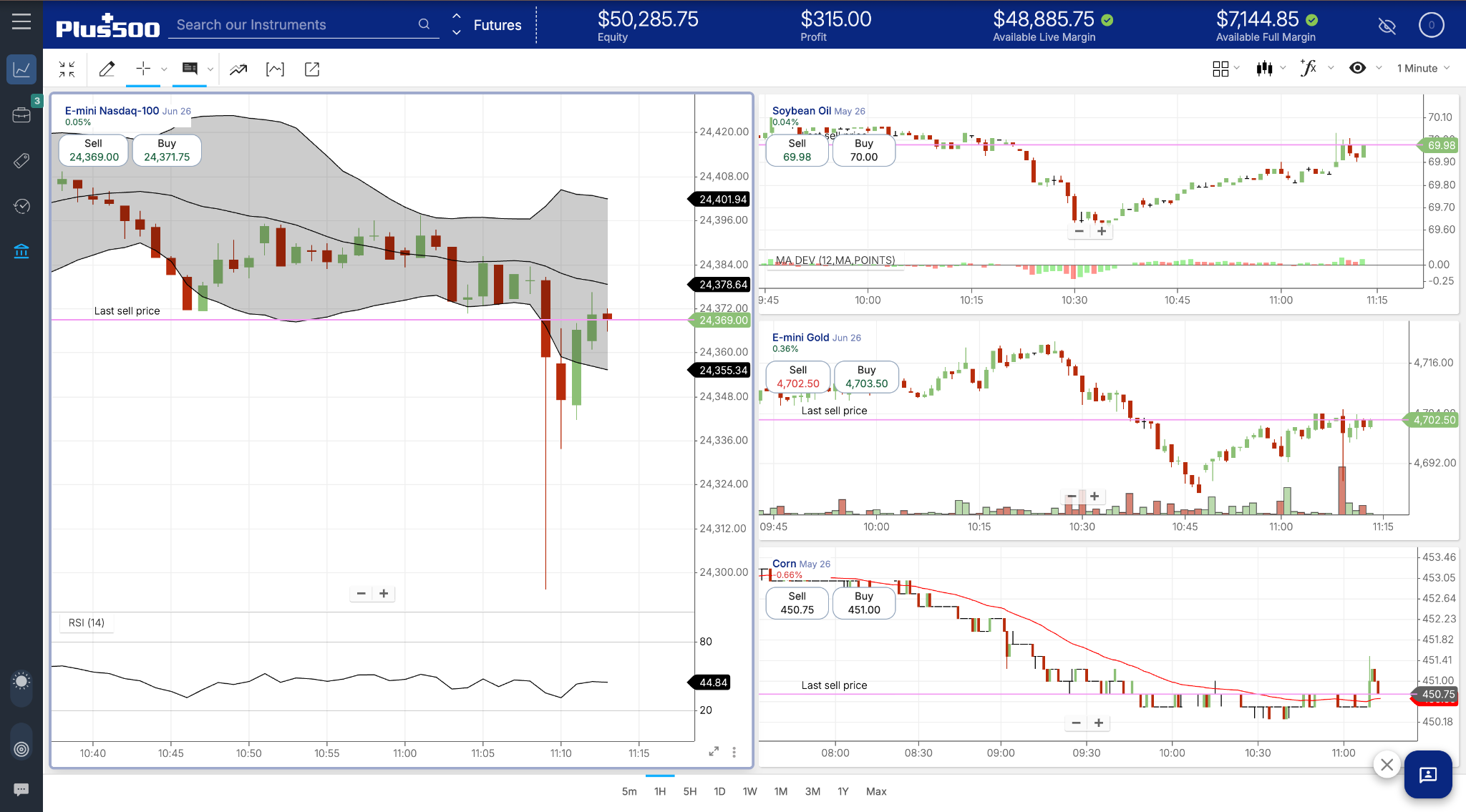Image resolution: width=1466 pixels, height=812 pixels.
Task: Zoom in E-mini Gold chart plus
Action: pos(1094,496)
